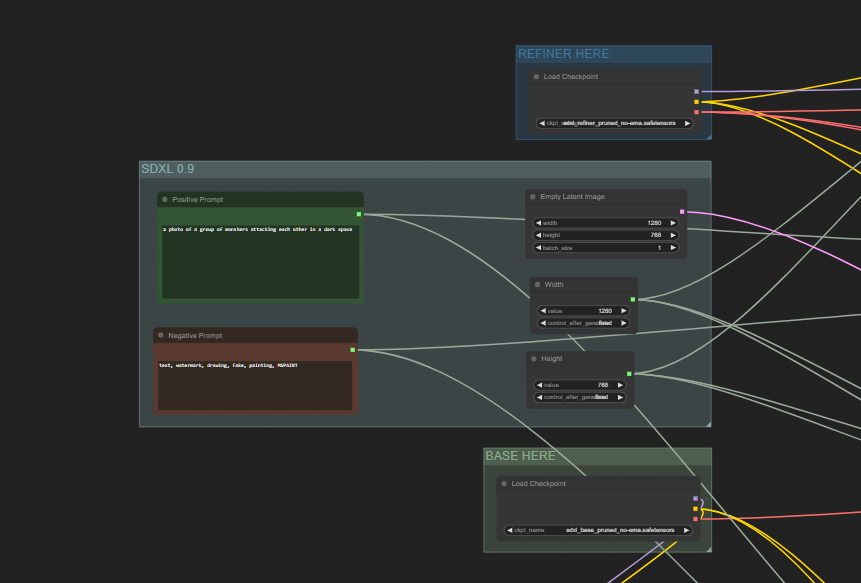Open base checkpoint ckpt_name selector
Screen dimensions: 861x583
tap(598, 530)
